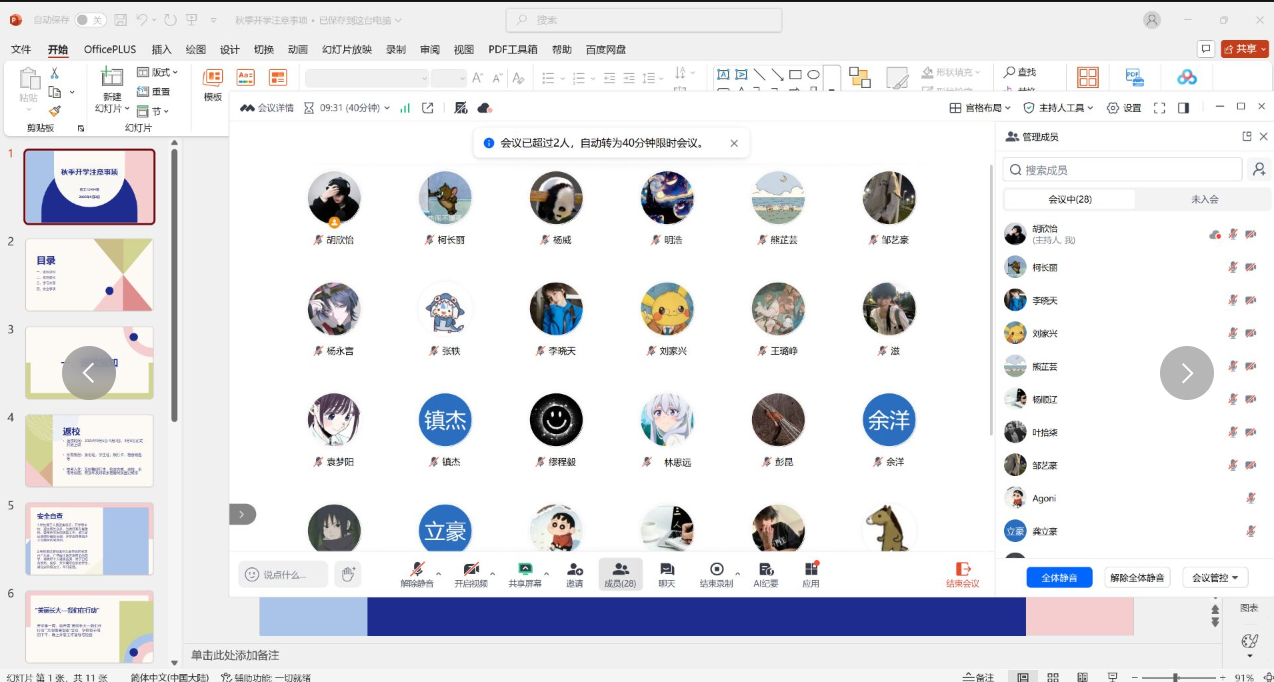The width and height of the screenshot is (1274, 682).
Task: Toggle the PowerPoint 自动保存 switch
Action: [90, 20]
